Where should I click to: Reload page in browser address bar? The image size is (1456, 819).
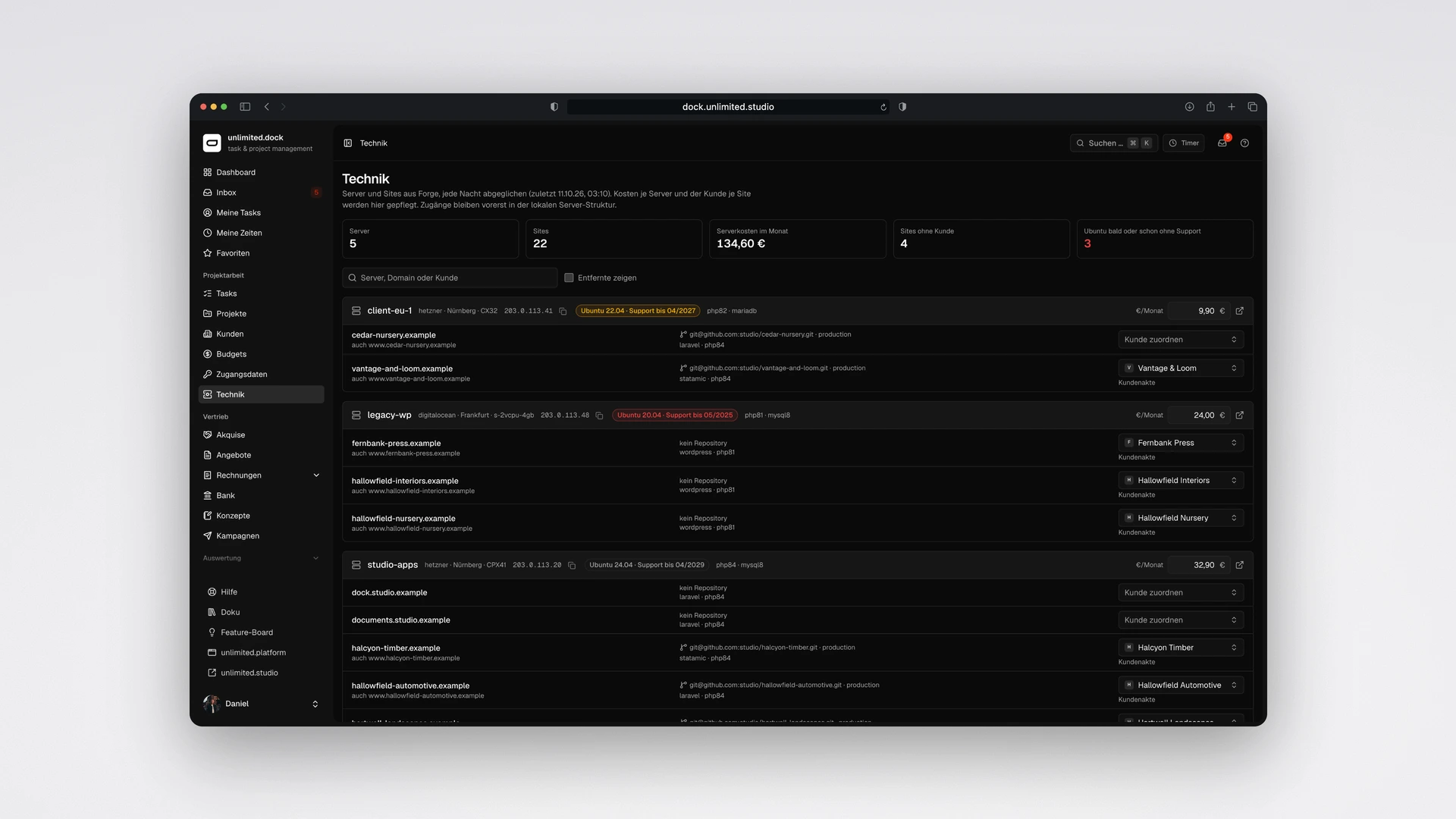click(x=883, y=107)
